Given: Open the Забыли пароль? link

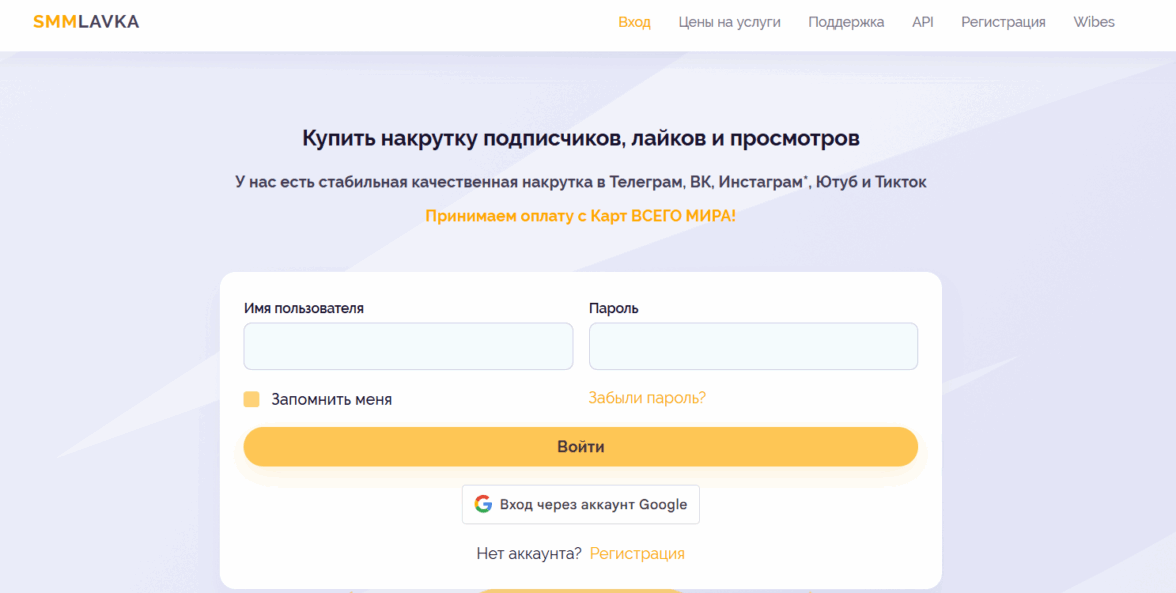Looking at the screenshot, I should pyautogui.click(x=647, y=398).
